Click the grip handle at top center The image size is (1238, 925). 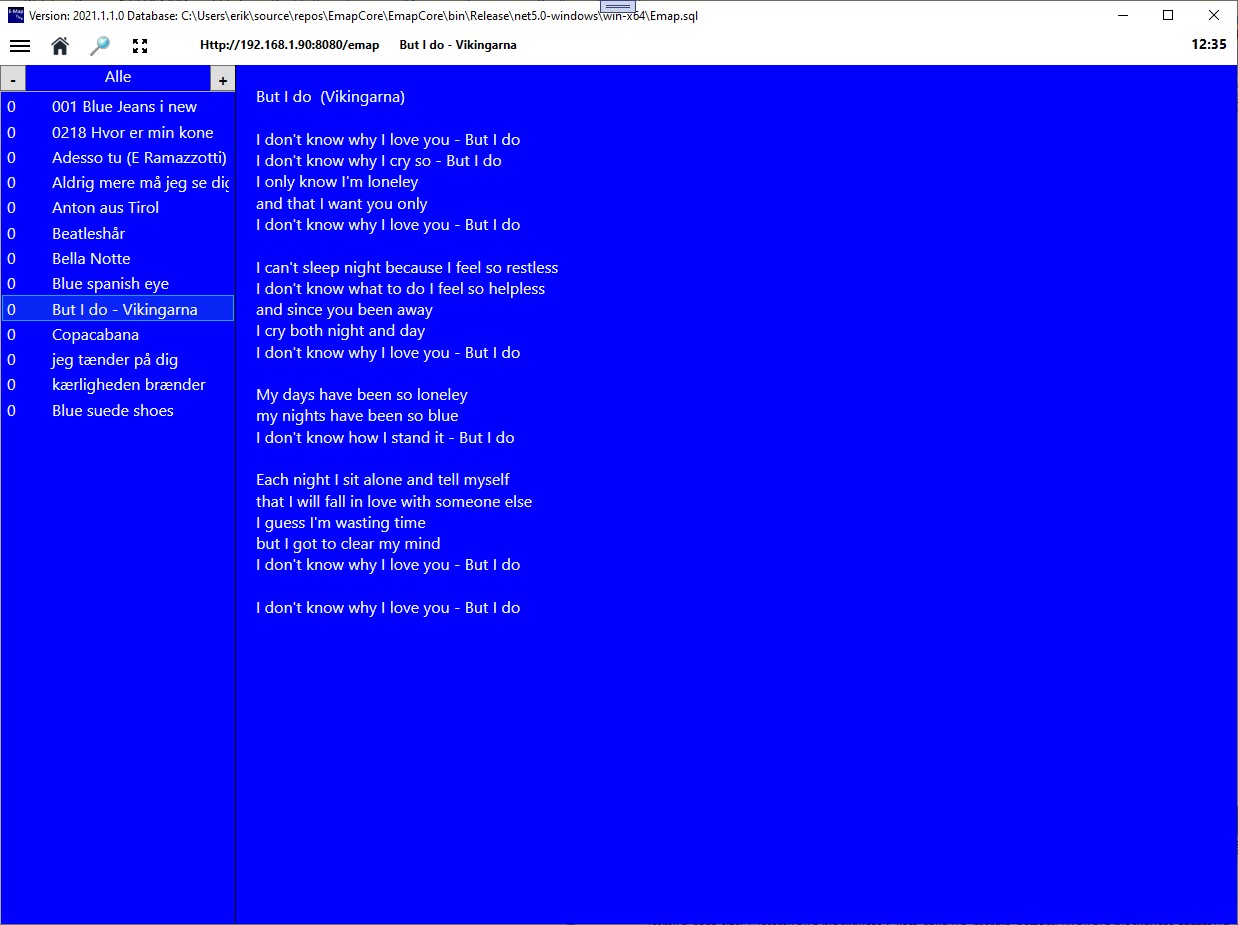(x=618, y=6)
